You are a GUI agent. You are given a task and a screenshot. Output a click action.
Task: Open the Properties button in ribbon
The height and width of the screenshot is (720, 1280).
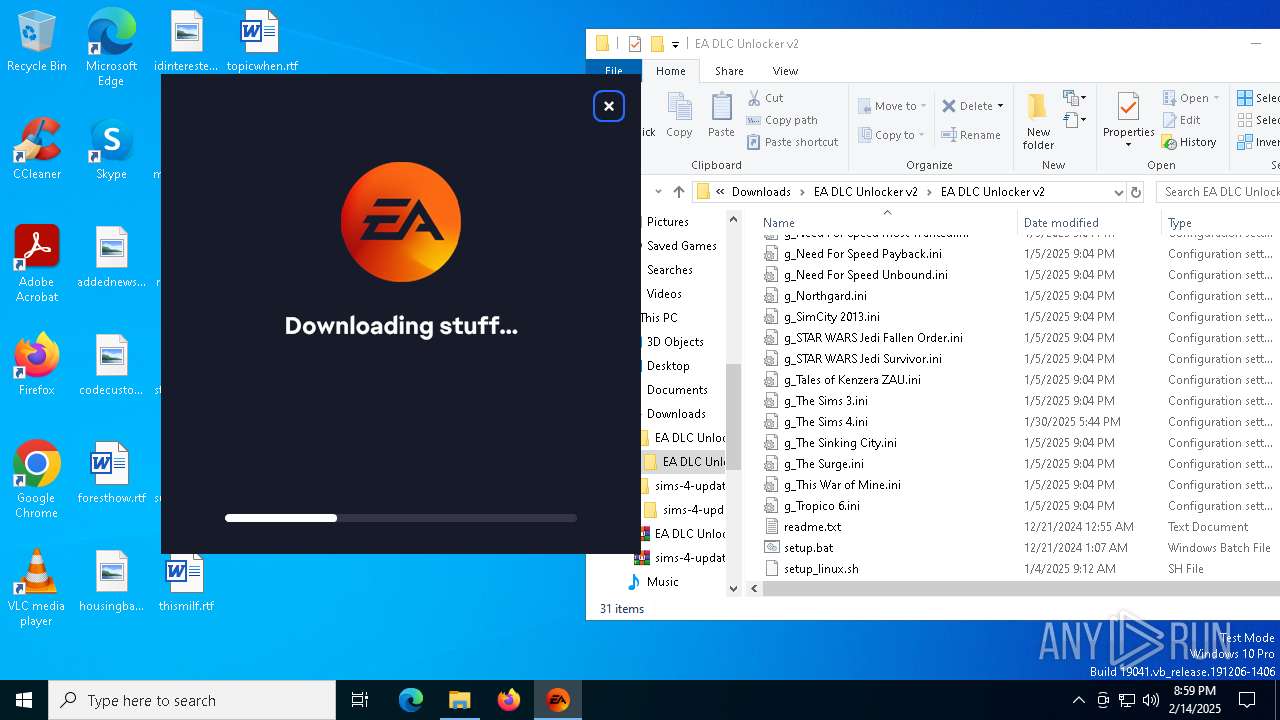[1128, 120]
